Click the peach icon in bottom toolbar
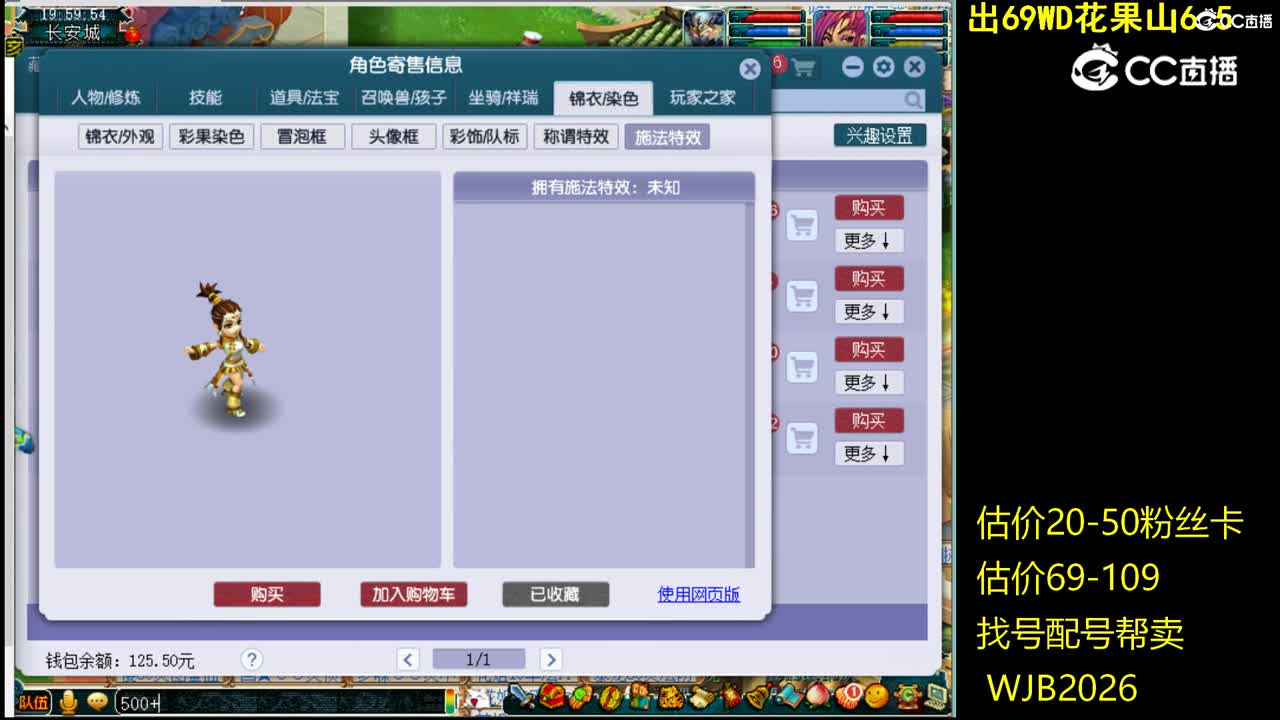1280x720 pixels. pos(820,696)
